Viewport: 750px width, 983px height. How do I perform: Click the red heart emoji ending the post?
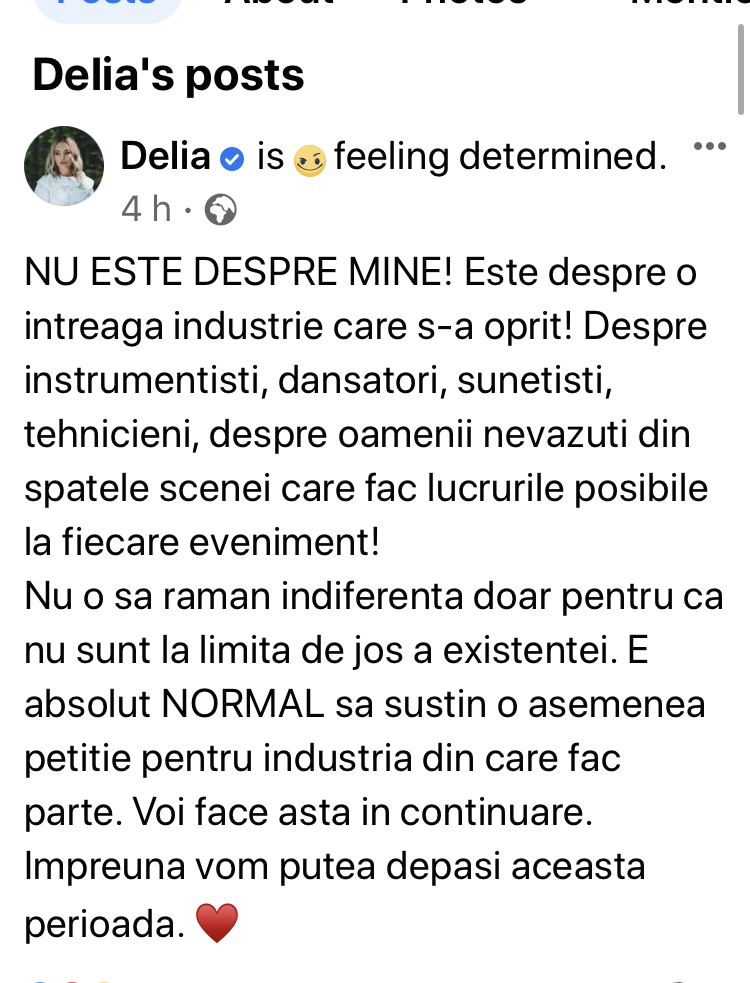pyautogui.click(x=217, y=923)
